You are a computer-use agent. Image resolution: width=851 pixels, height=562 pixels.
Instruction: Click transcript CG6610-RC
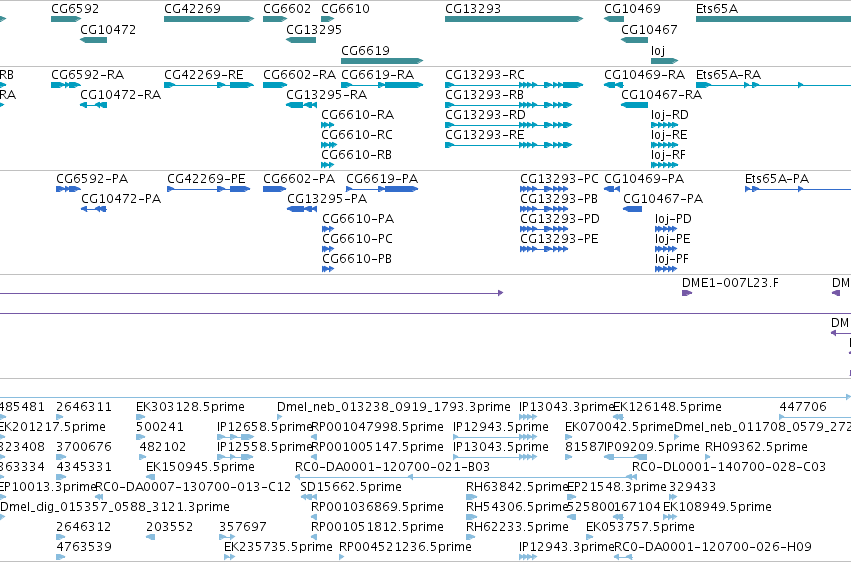point(357,135)
